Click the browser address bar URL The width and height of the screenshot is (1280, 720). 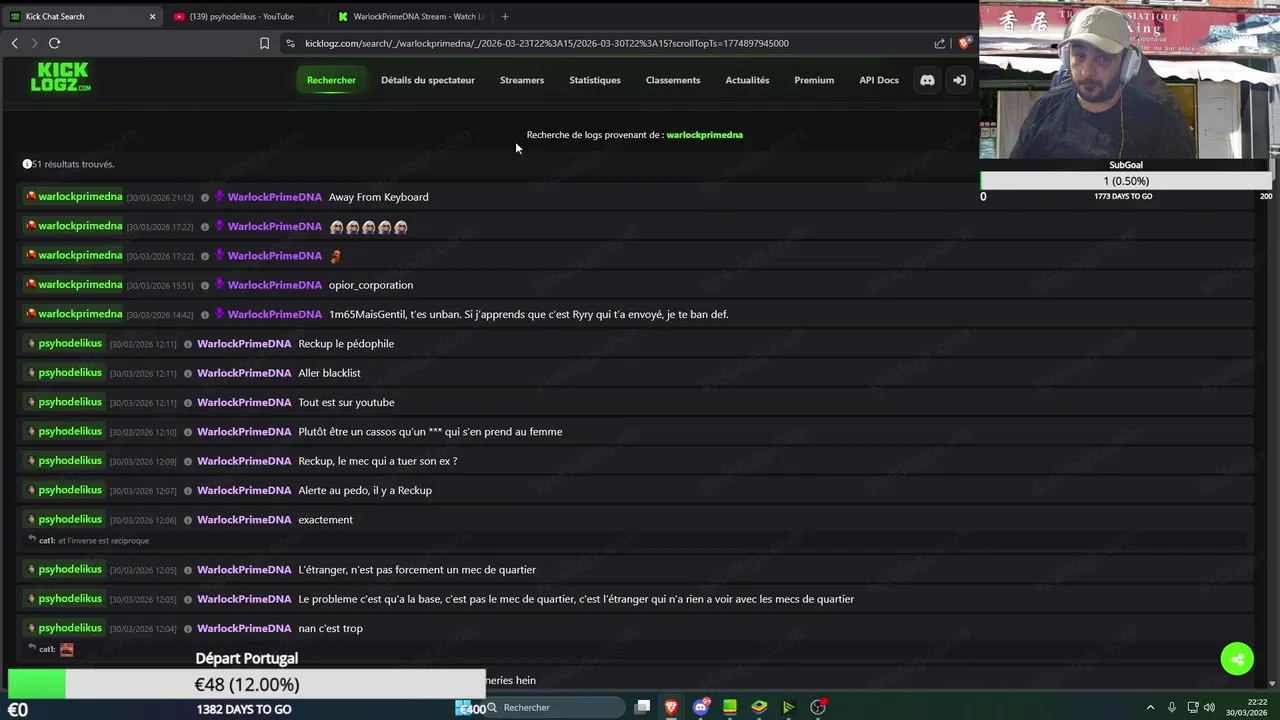[x=546, y=43]
